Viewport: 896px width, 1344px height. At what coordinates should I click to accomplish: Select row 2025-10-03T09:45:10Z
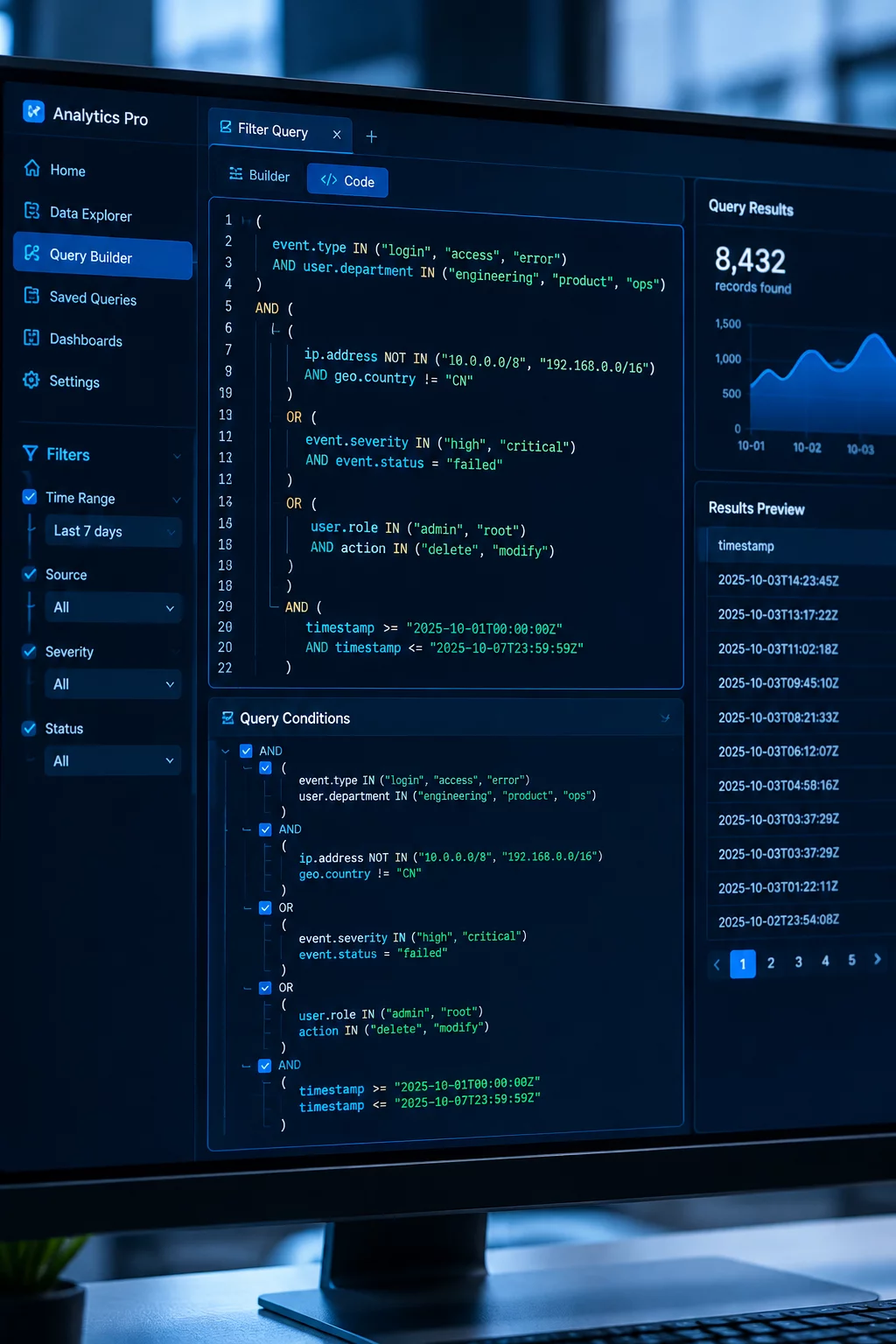point(801,682)
